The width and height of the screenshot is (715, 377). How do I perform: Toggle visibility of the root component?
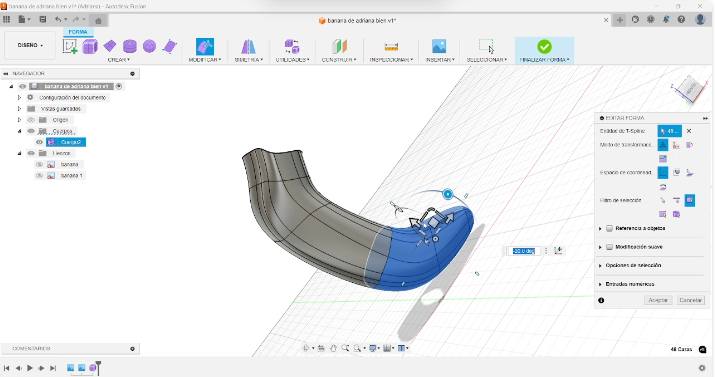pyautogui.click(x=22, y=86)
